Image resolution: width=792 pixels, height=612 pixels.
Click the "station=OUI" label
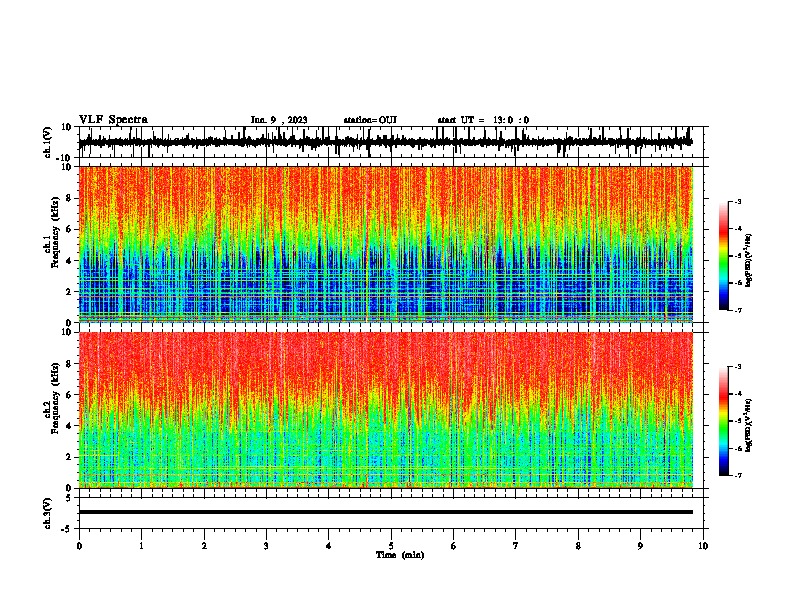click(x=370, y=120)
